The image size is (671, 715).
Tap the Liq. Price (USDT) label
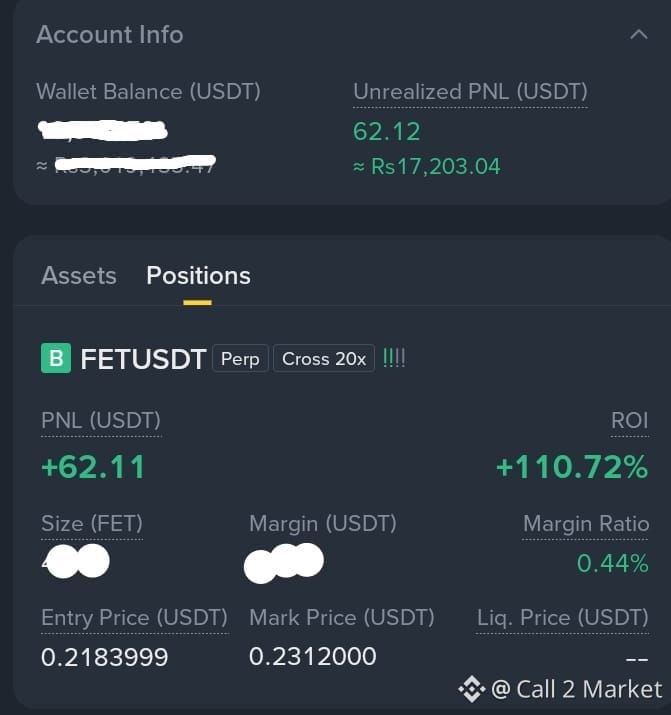563,618
